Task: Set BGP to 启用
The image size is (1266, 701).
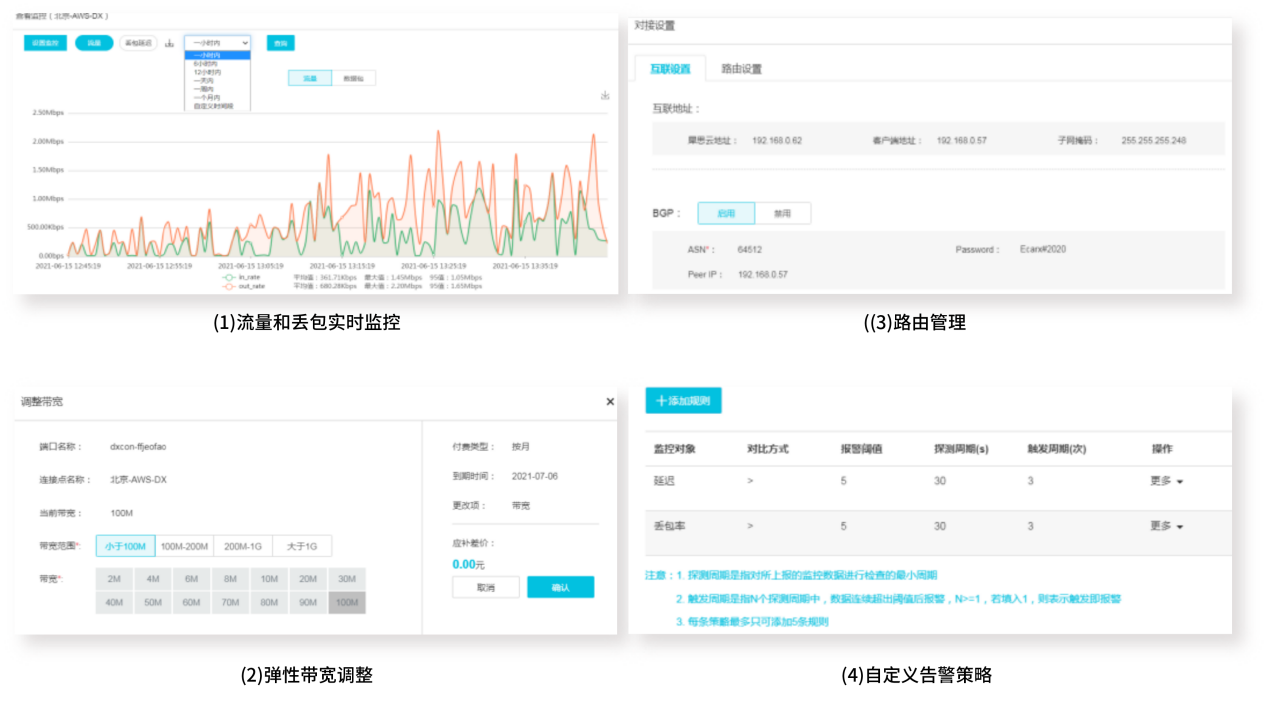Action: click(726, 213)
